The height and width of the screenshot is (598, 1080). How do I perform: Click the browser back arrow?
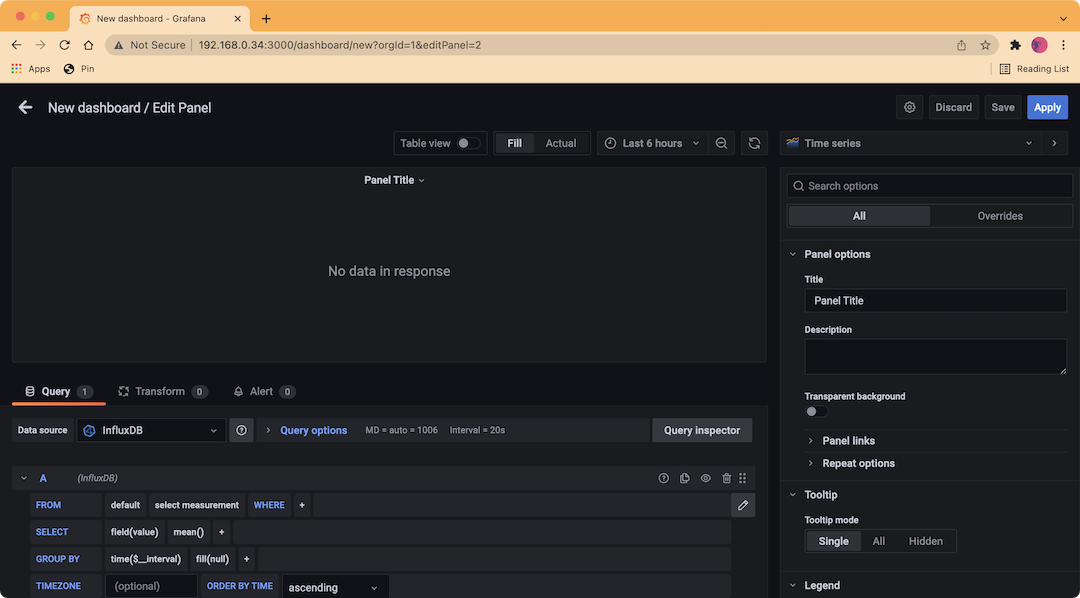[x=17, y=45]
